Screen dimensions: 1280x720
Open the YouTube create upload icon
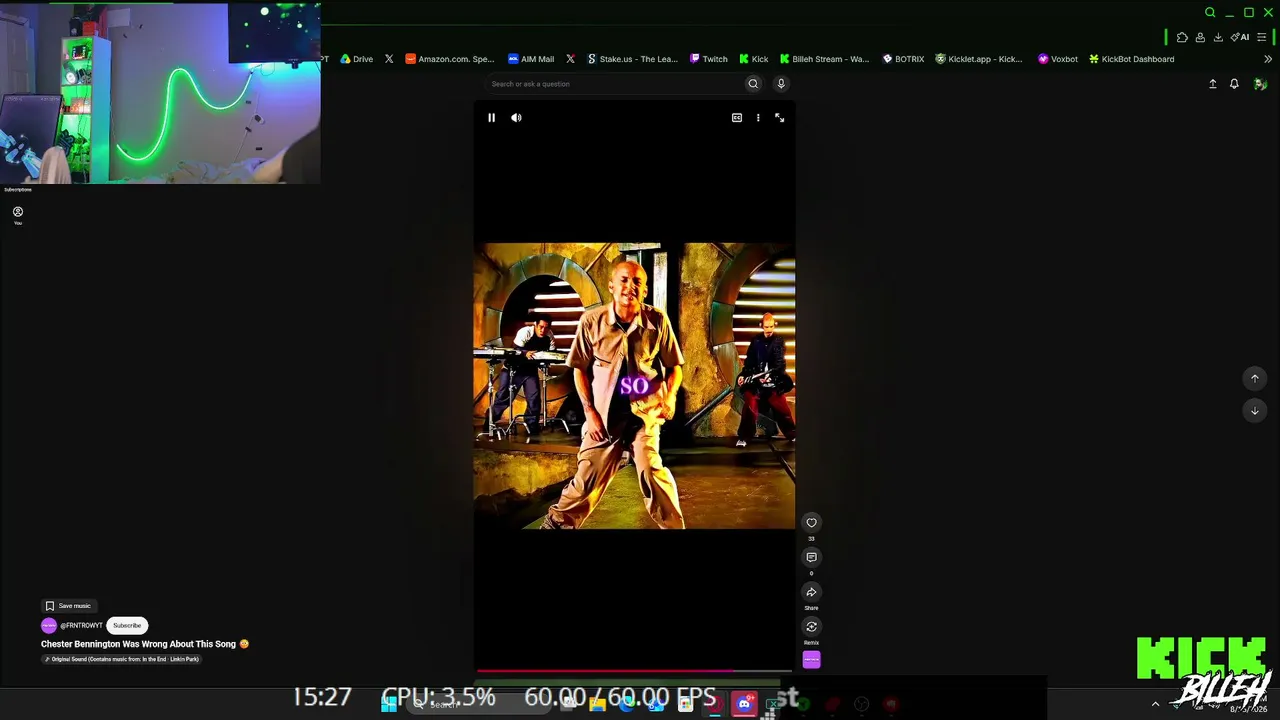pos(1213,84)
